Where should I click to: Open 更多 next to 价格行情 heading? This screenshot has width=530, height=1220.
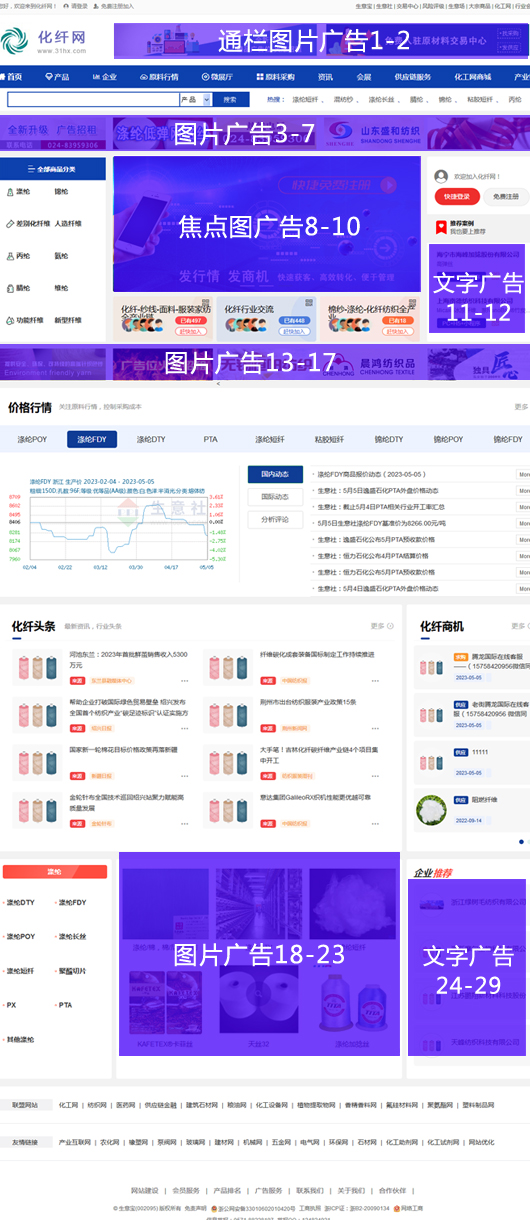[x=521, y=407]
